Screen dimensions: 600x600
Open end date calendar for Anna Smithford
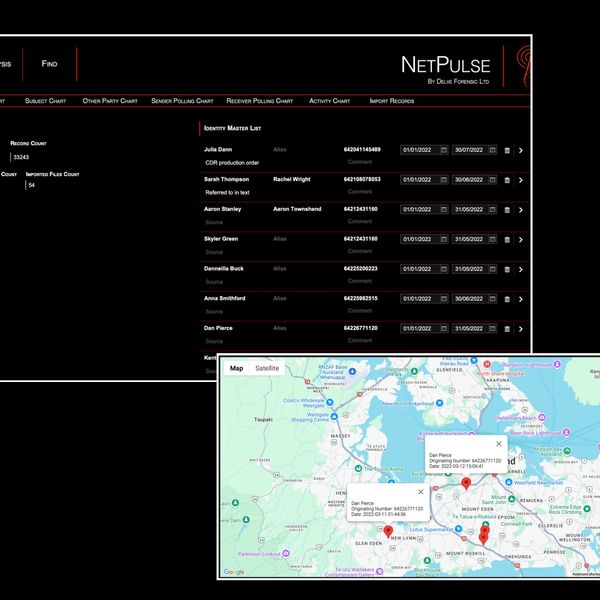point(492,299)
